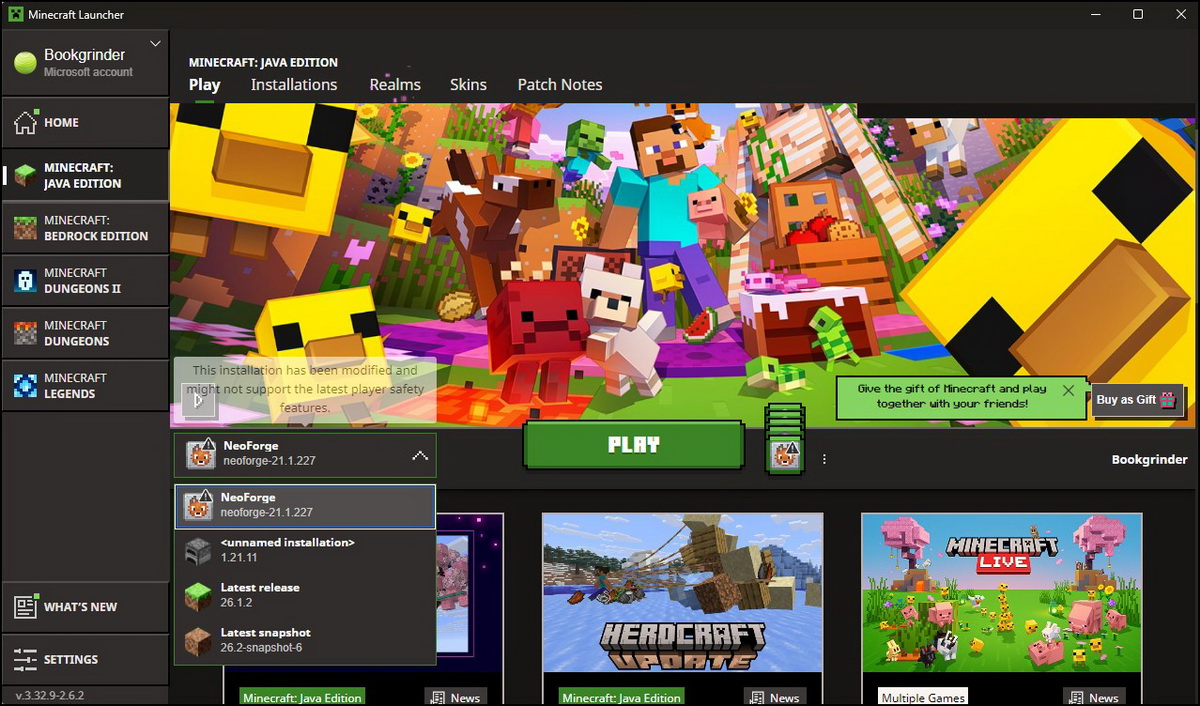The width and height of the screenshot is (1200, 706).
Task: Click the launcher version v.3.32.9-2.6.2 text
Action: [50, 695]
